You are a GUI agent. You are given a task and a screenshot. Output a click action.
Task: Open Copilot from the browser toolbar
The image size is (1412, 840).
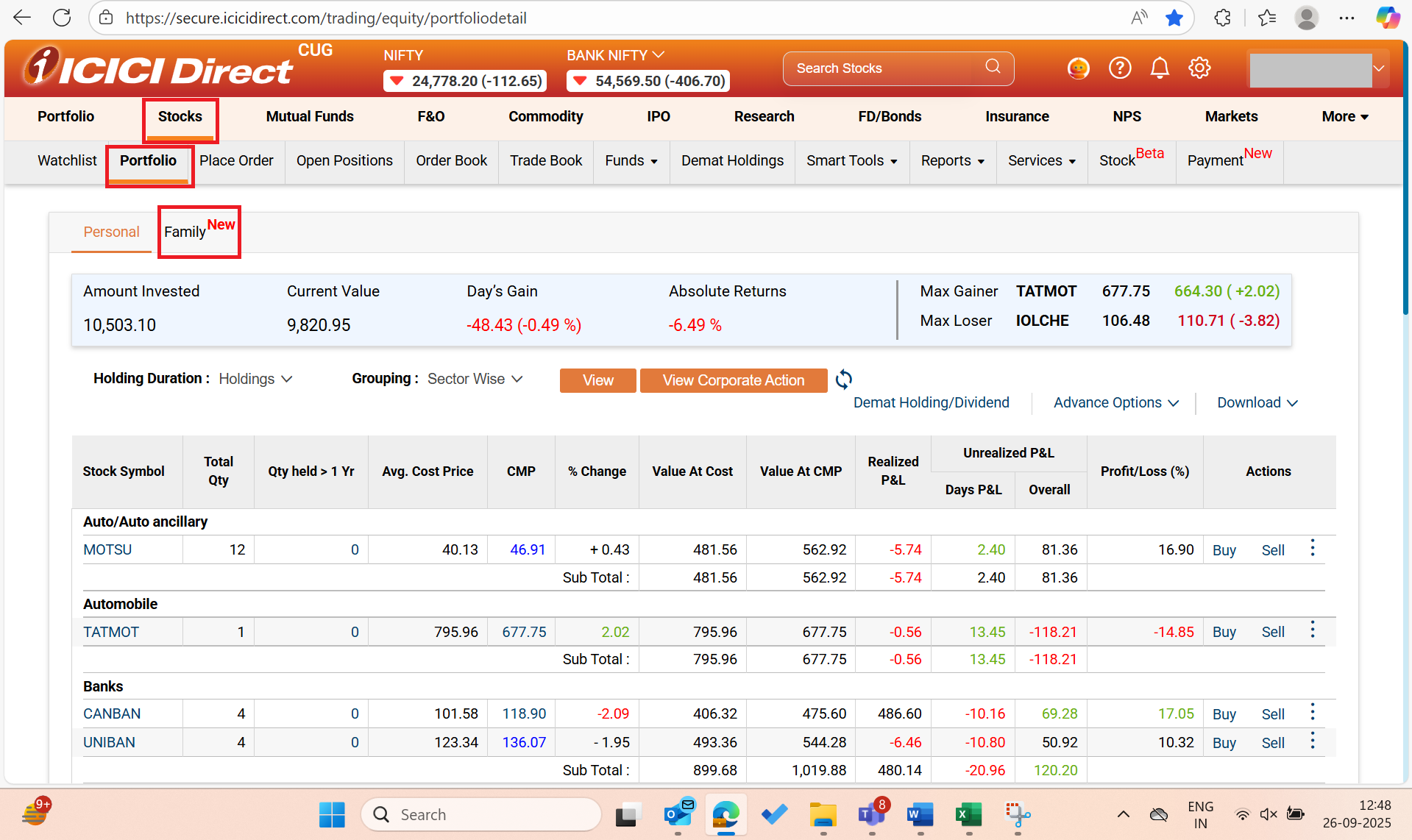click(1388, 18)
